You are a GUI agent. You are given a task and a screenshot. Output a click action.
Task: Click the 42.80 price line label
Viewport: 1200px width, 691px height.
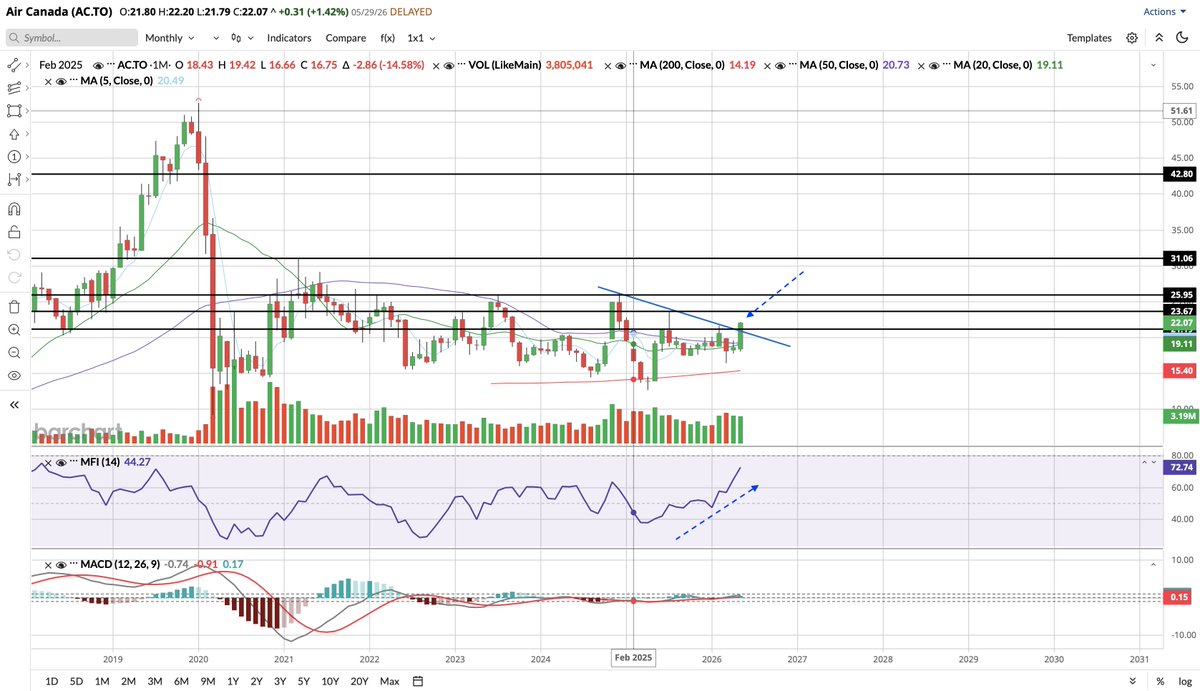(1180, 173)
